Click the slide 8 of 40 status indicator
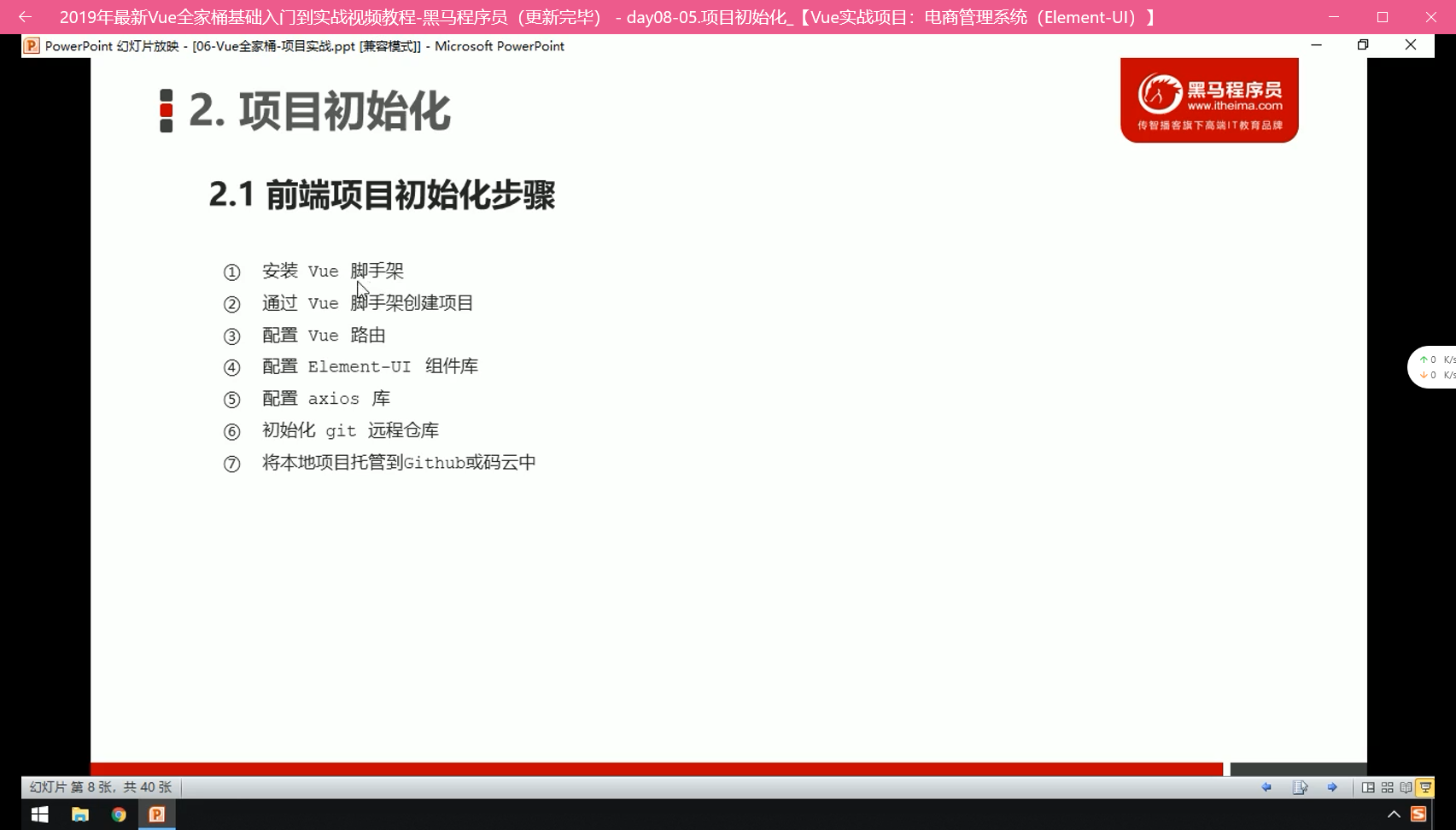Screen dimensions: 1456x830 101,787
